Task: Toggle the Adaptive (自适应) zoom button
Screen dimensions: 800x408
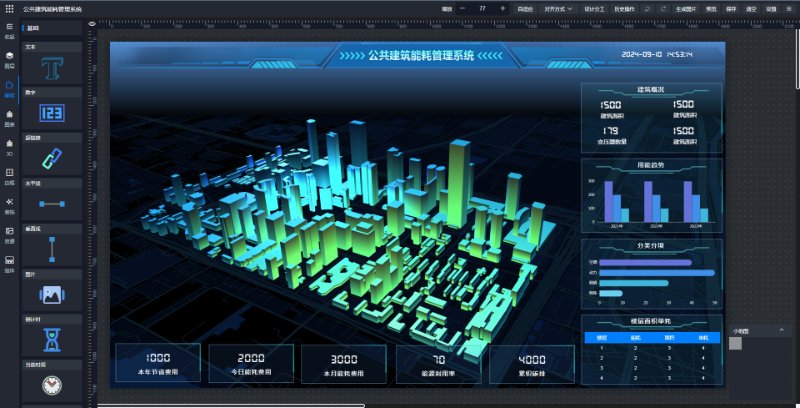Action: click(525, 8)
